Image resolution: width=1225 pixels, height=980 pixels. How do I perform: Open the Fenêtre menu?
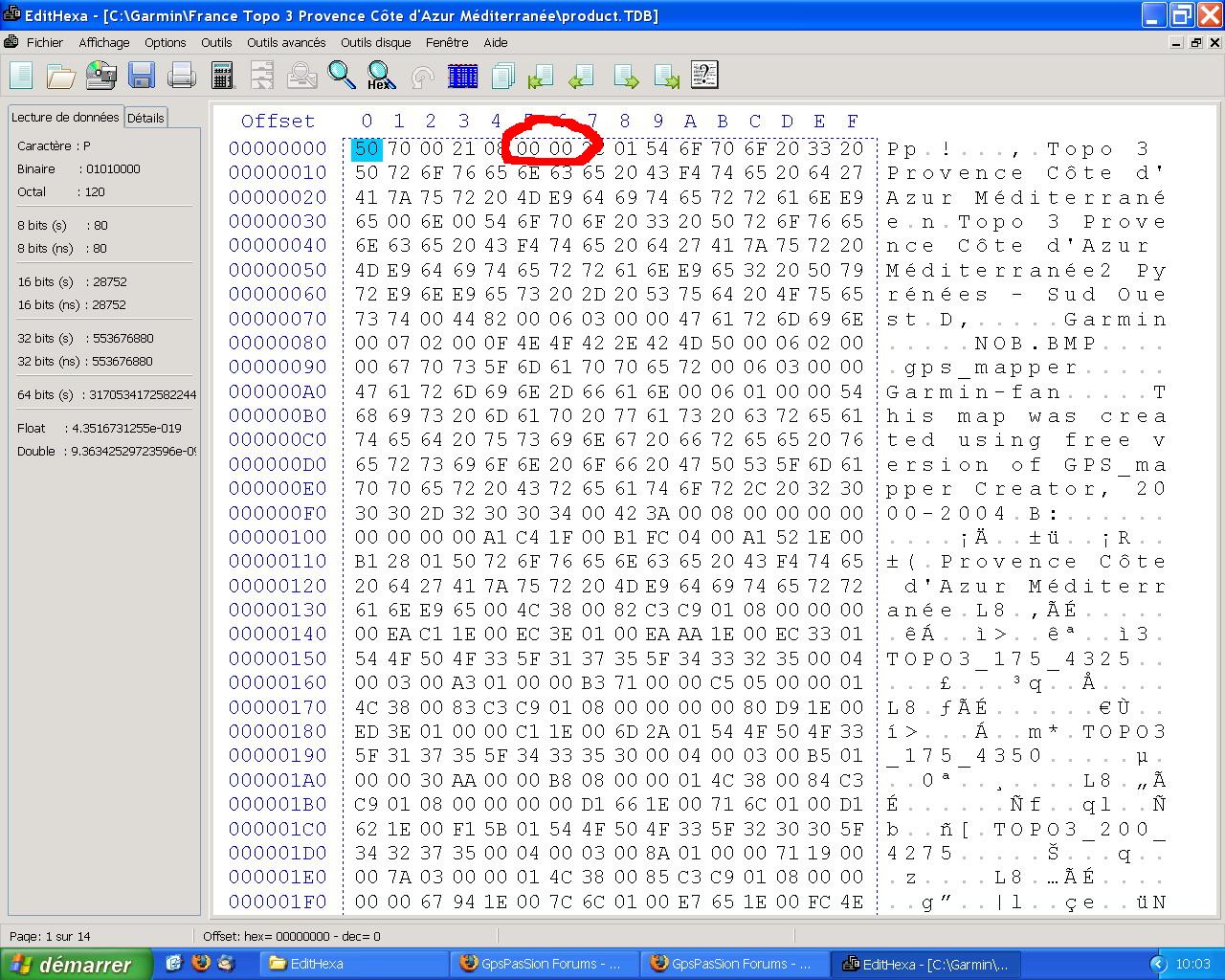[447, 42]
